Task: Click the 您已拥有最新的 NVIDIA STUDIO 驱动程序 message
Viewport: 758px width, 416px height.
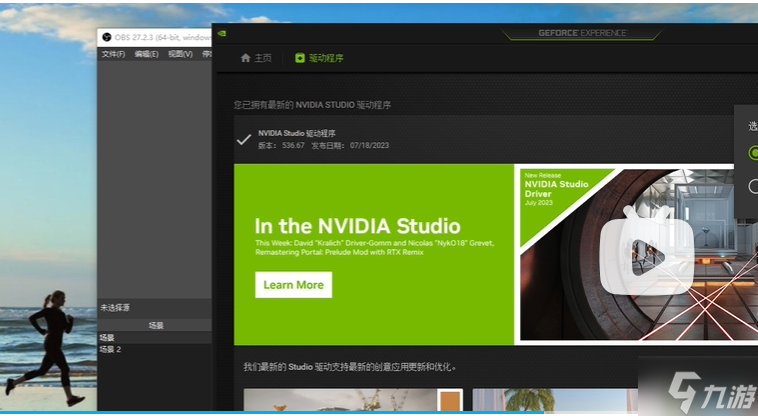Action: 312,105
